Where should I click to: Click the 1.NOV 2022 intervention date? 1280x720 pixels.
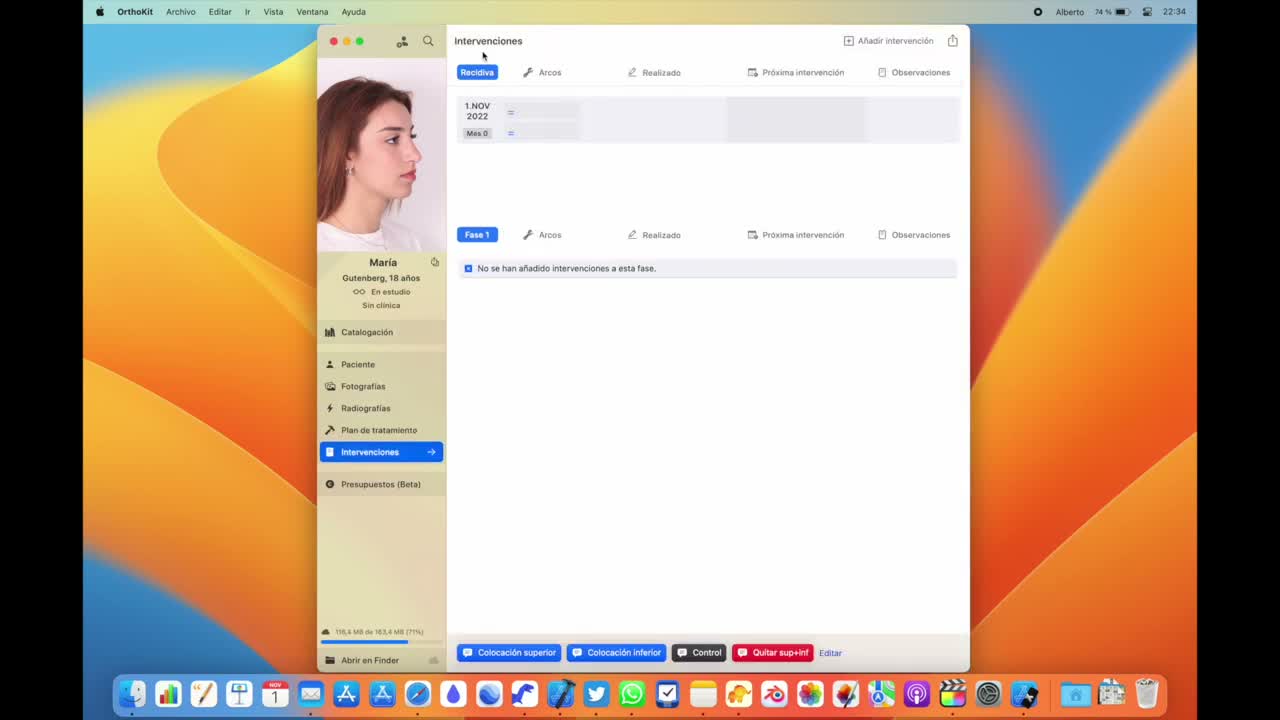[477, 111]
